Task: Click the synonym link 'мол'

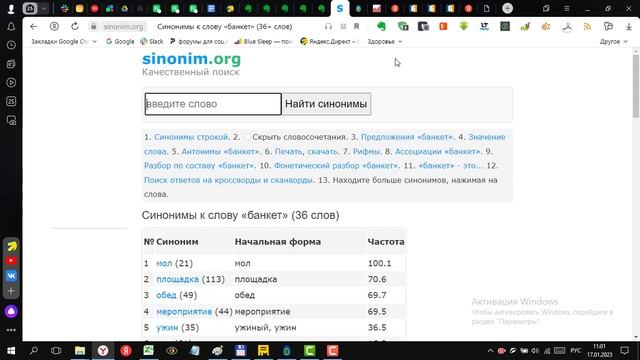Action: tap(164, 264)
